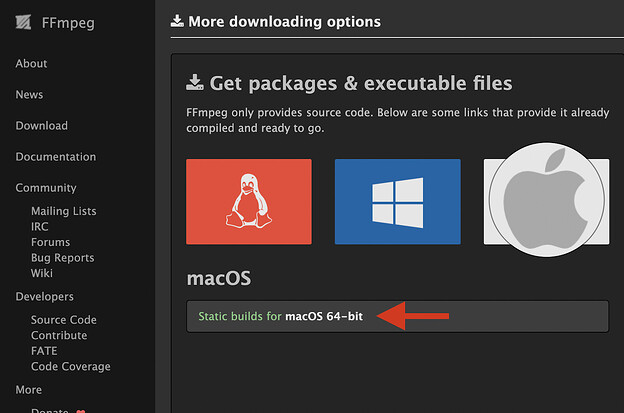The width and height of the screenshot is (624, 413).
Task: Select the Apple macOS tile
Action: pos(546,200)
